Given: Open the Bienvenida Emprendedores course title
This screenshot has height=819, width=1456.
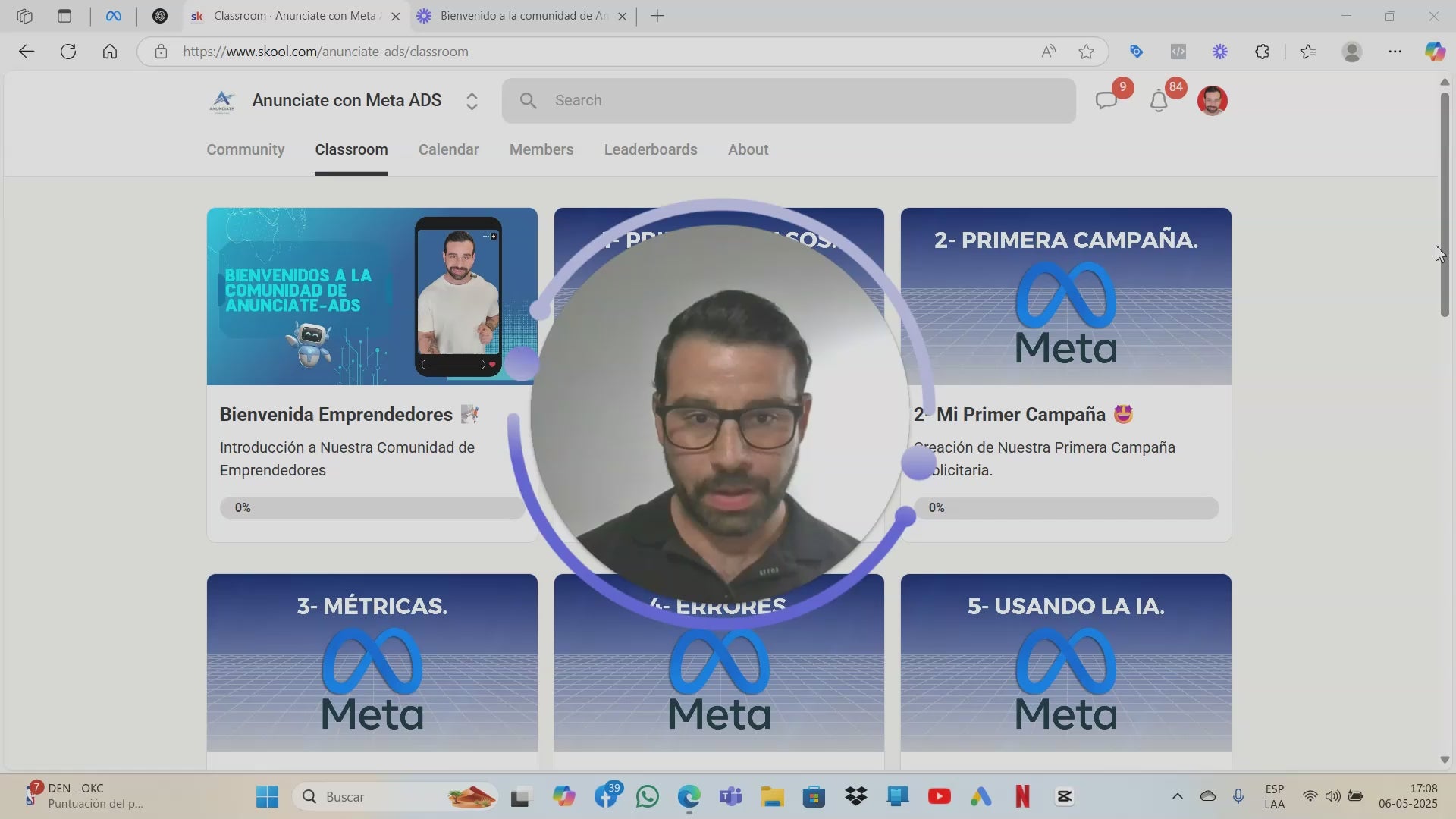Looking at the screenshot, I should 336,415.
